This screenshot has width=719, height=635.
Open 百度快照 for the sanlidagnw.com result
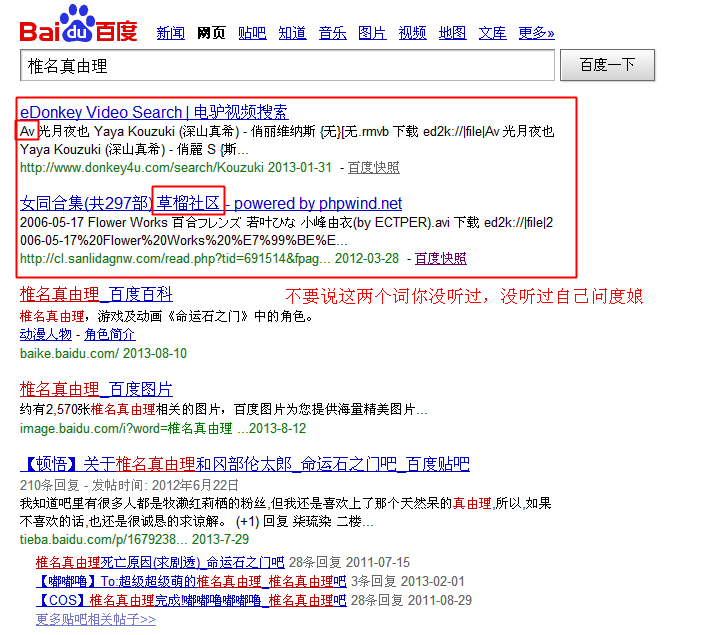coord(441,259)
